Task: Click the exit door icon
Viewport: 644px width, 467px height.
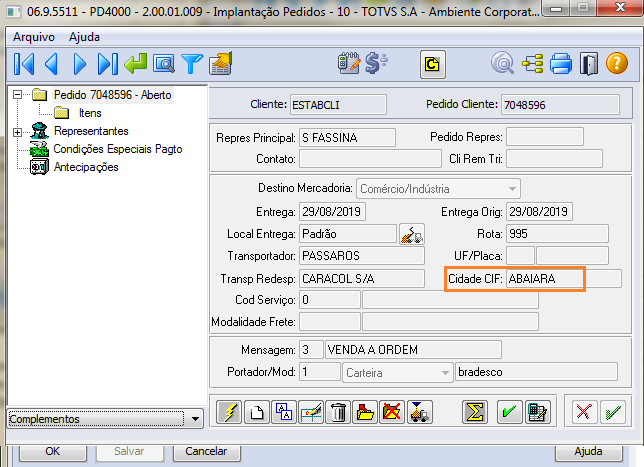Action: click(589, 64)
